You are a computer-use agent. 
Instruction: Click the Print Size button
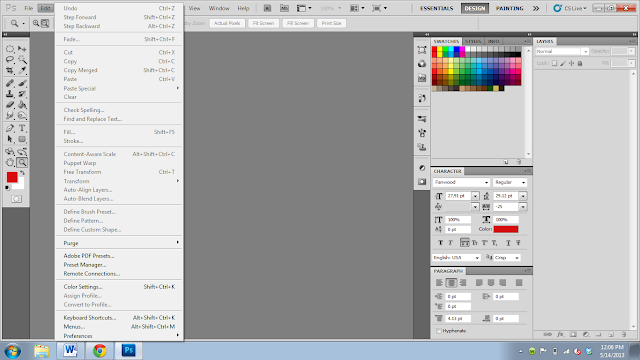[x=331, y=23]
